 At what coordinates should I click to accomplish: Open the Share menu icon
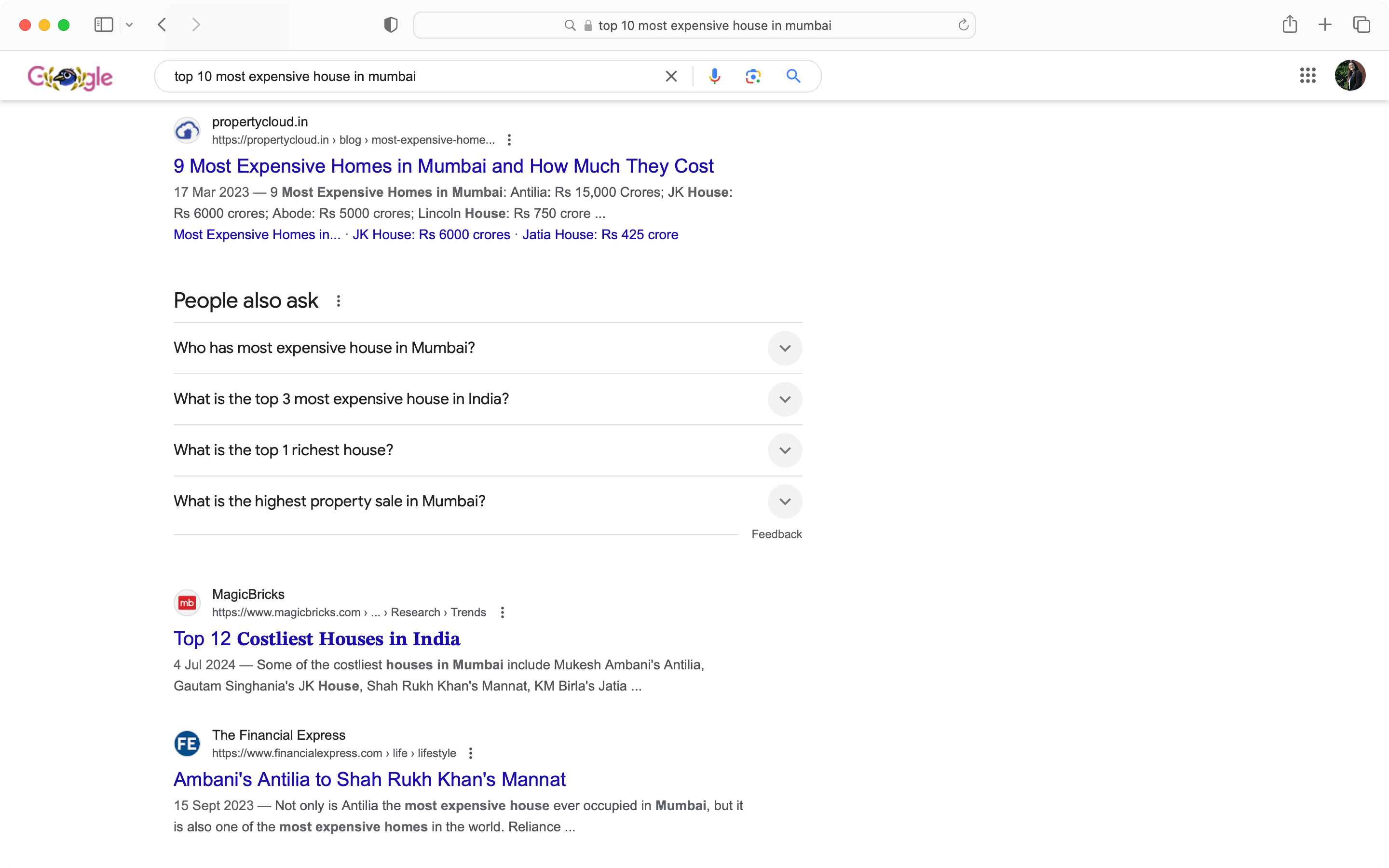[x=1290, y=24]
